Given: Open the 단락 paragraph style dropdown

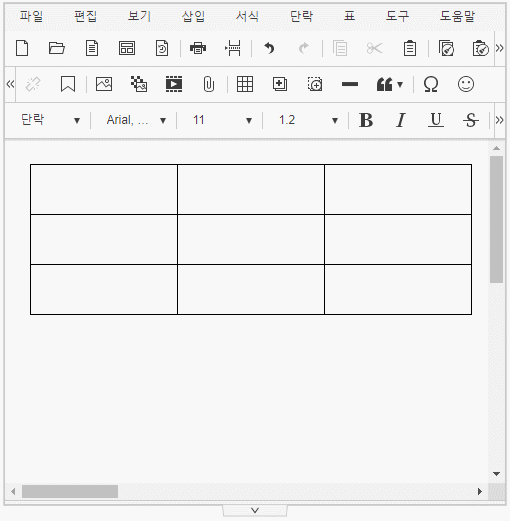Looking at the screenshot, I should [x=50, y=120].
